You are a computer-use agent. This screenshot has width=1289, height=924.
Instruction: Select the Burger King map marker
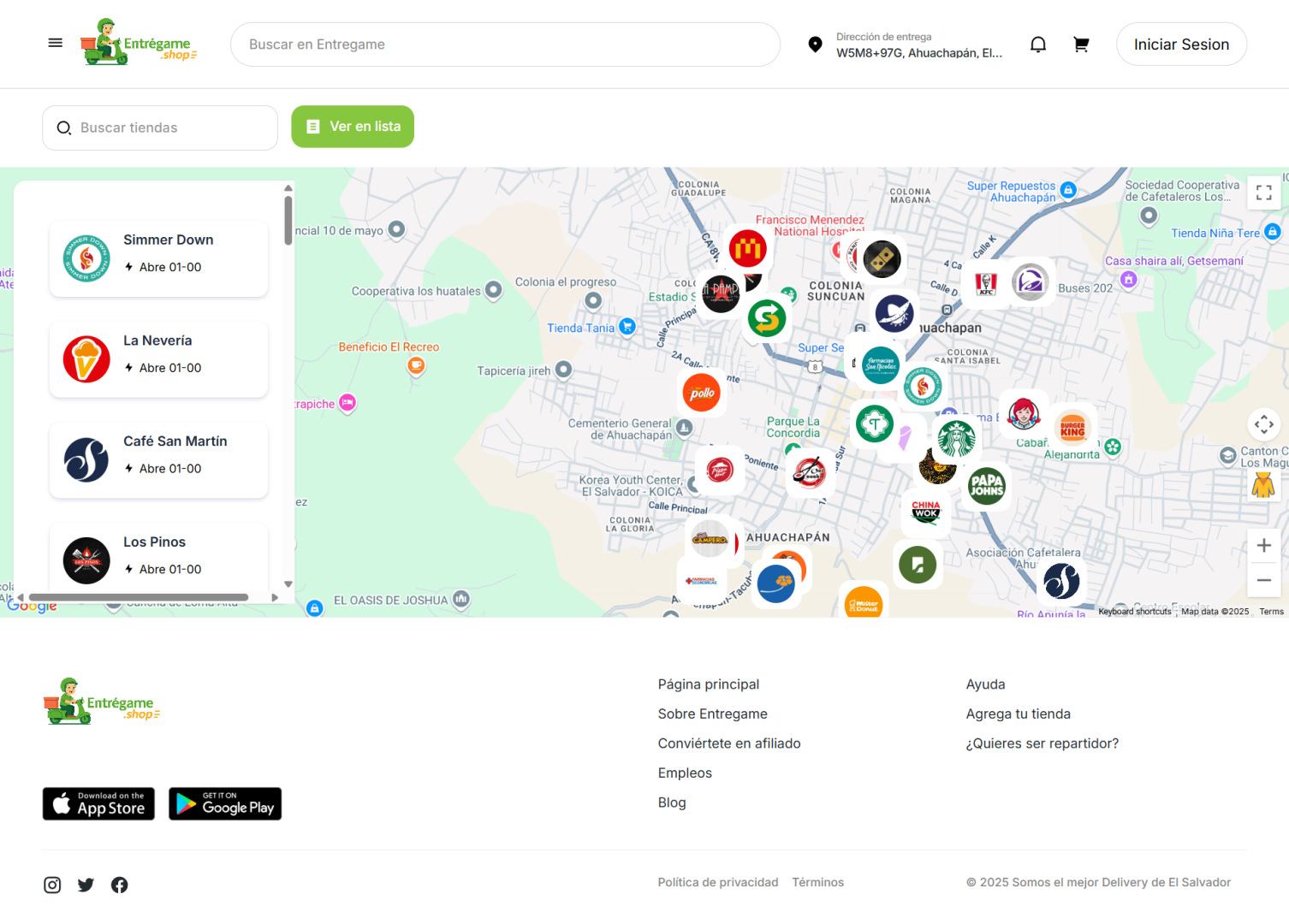(x=1072, y=428)
